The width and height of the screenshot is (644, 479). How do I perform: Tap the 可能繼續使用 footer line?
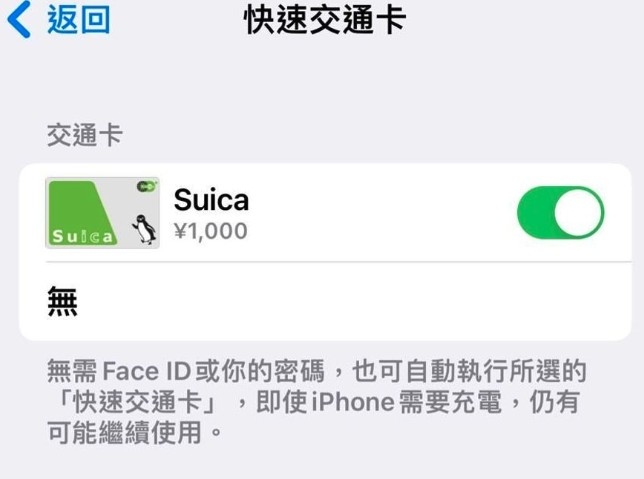coord(124,433)
